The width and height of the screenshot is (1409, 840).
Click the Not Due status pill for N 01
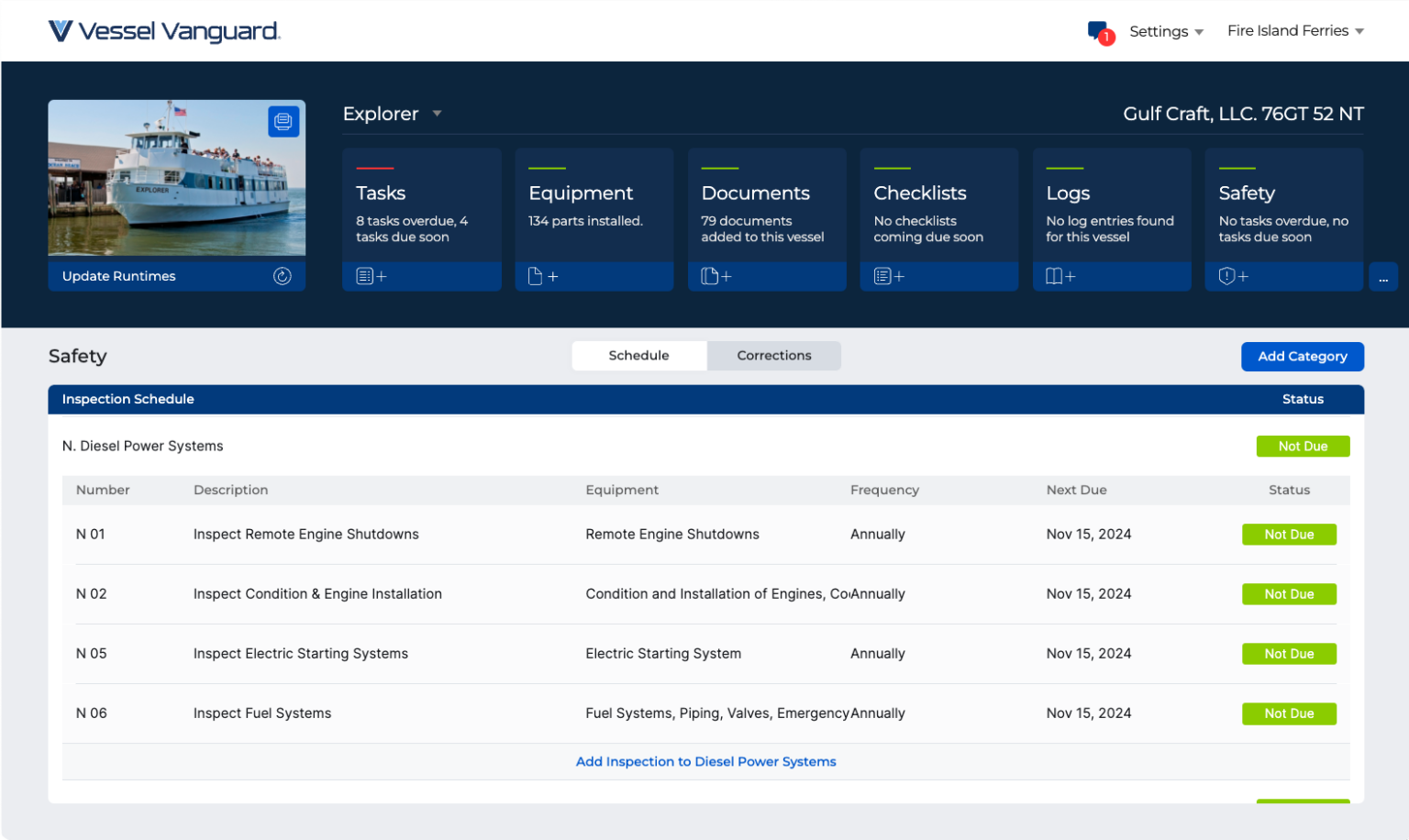pyautogui.click(x=1289, y=534)
